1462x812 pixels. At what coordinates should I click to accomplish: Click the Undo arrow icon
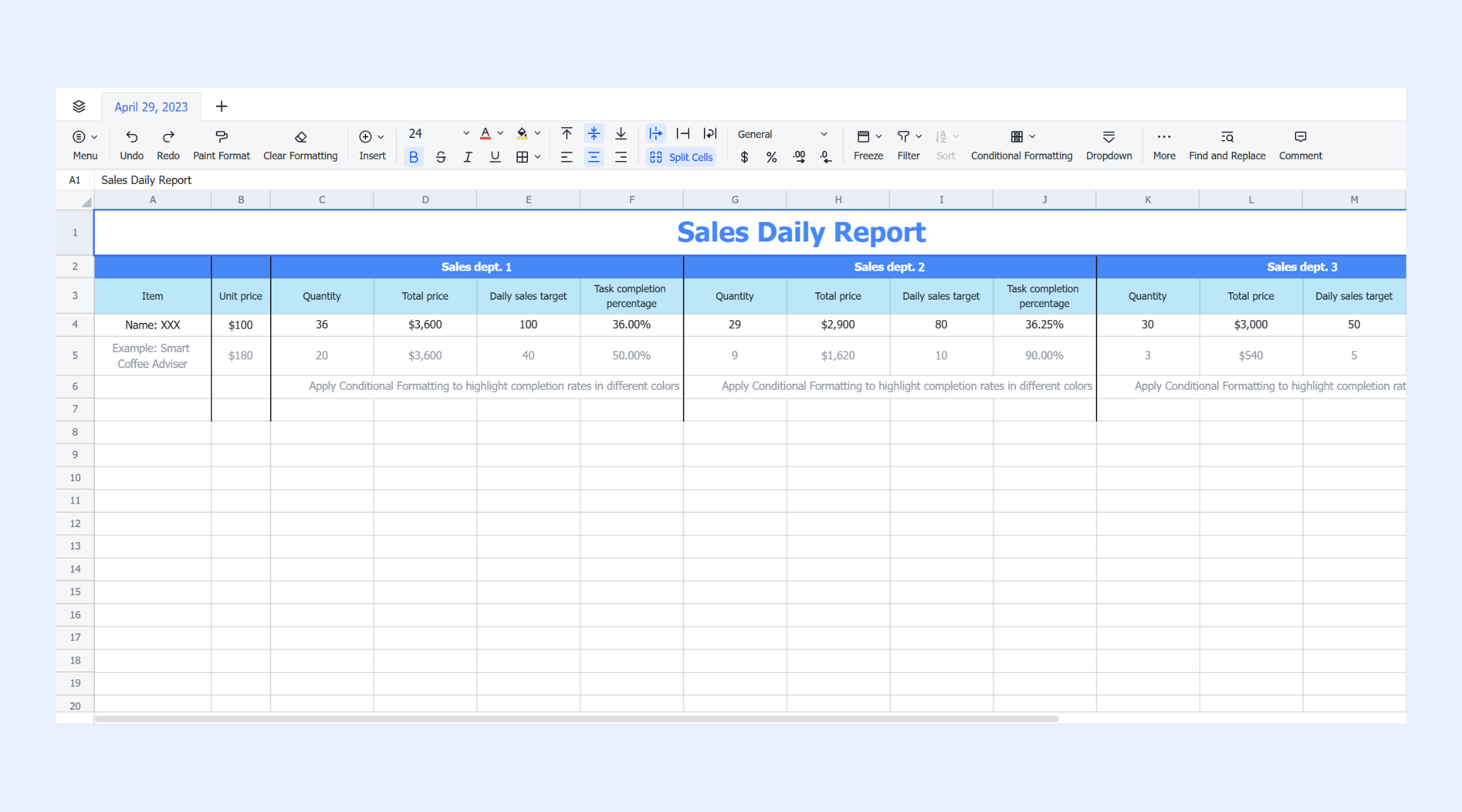coord(131,137)
